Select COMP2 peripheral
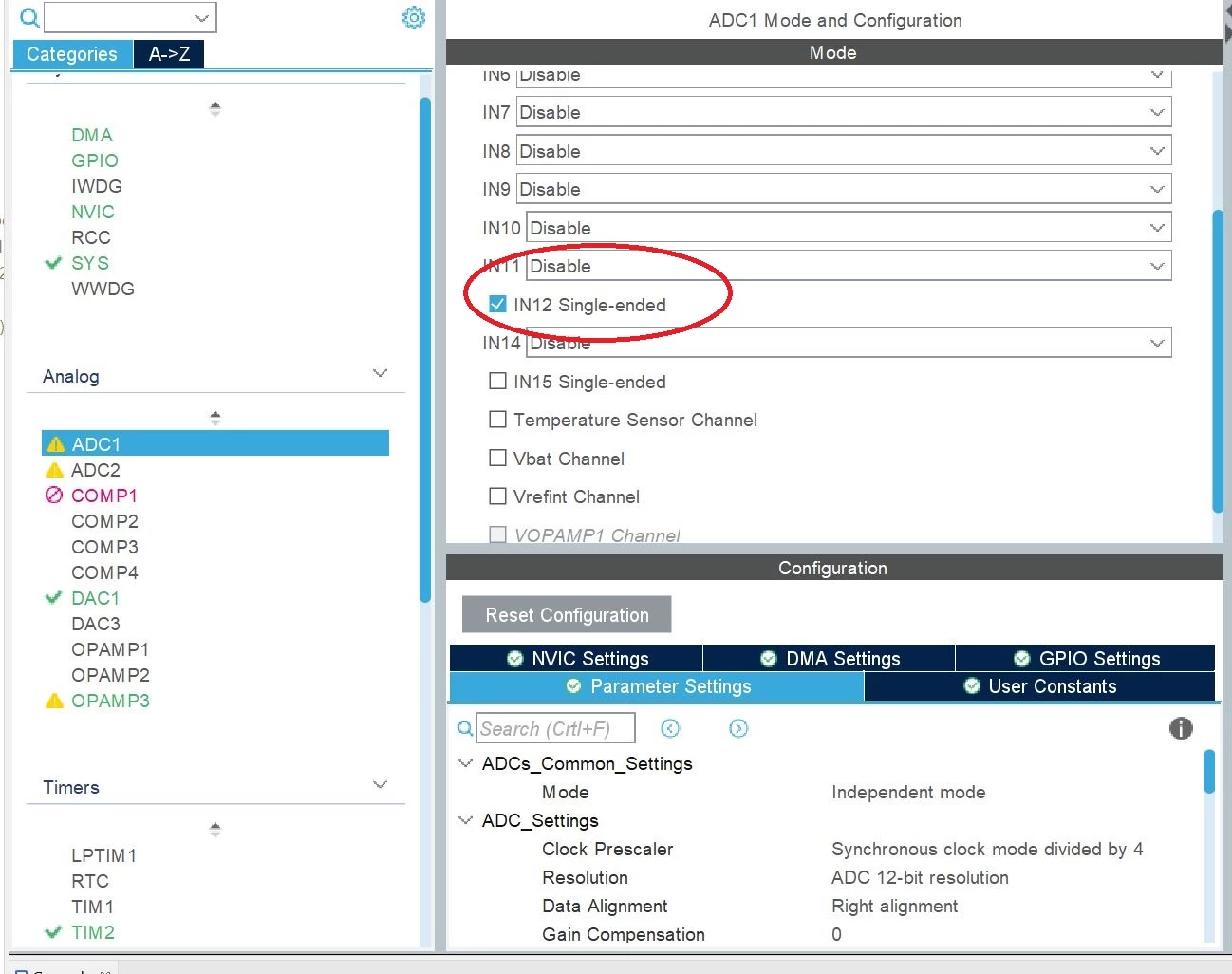Viewport: 1232px width, 974px height. [105, 521]
